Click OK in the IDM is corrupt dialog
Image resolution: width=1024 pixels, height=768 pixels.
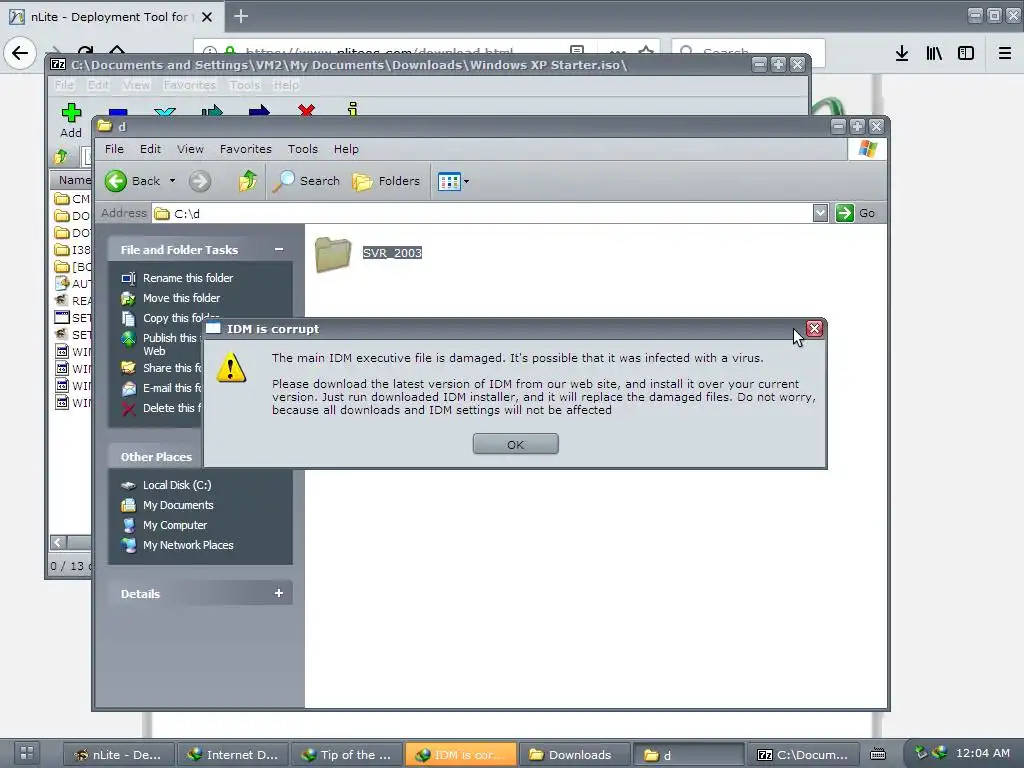click(515, 444)
